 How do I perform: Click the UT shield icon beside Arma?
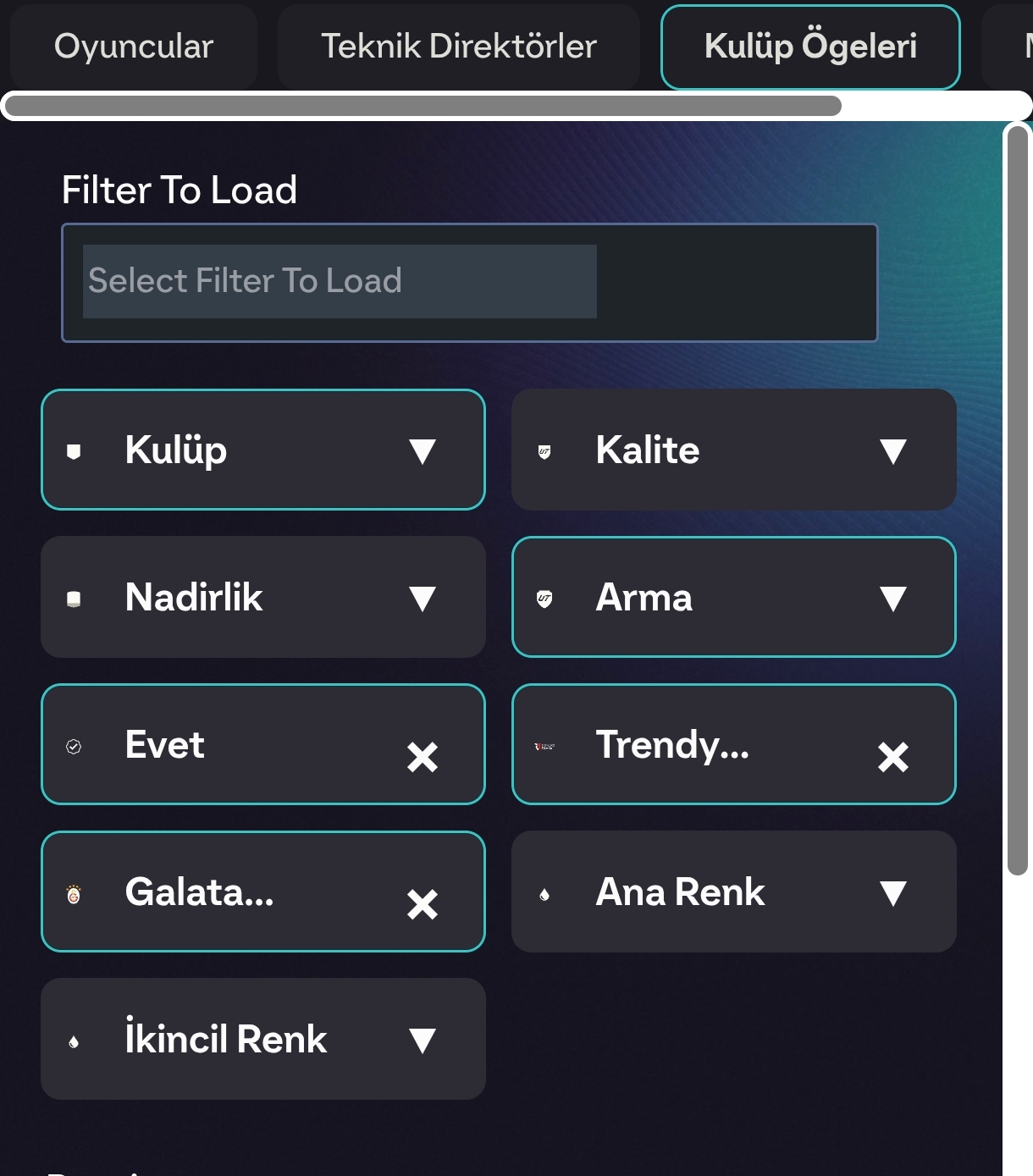(x=544, y=599)
